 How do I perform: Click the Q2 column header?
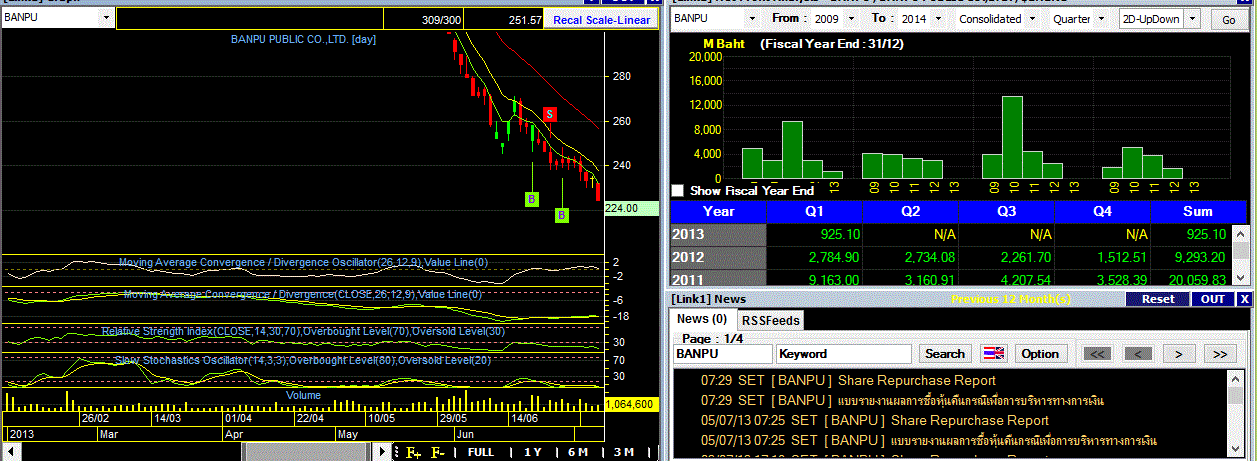point(910,212)
